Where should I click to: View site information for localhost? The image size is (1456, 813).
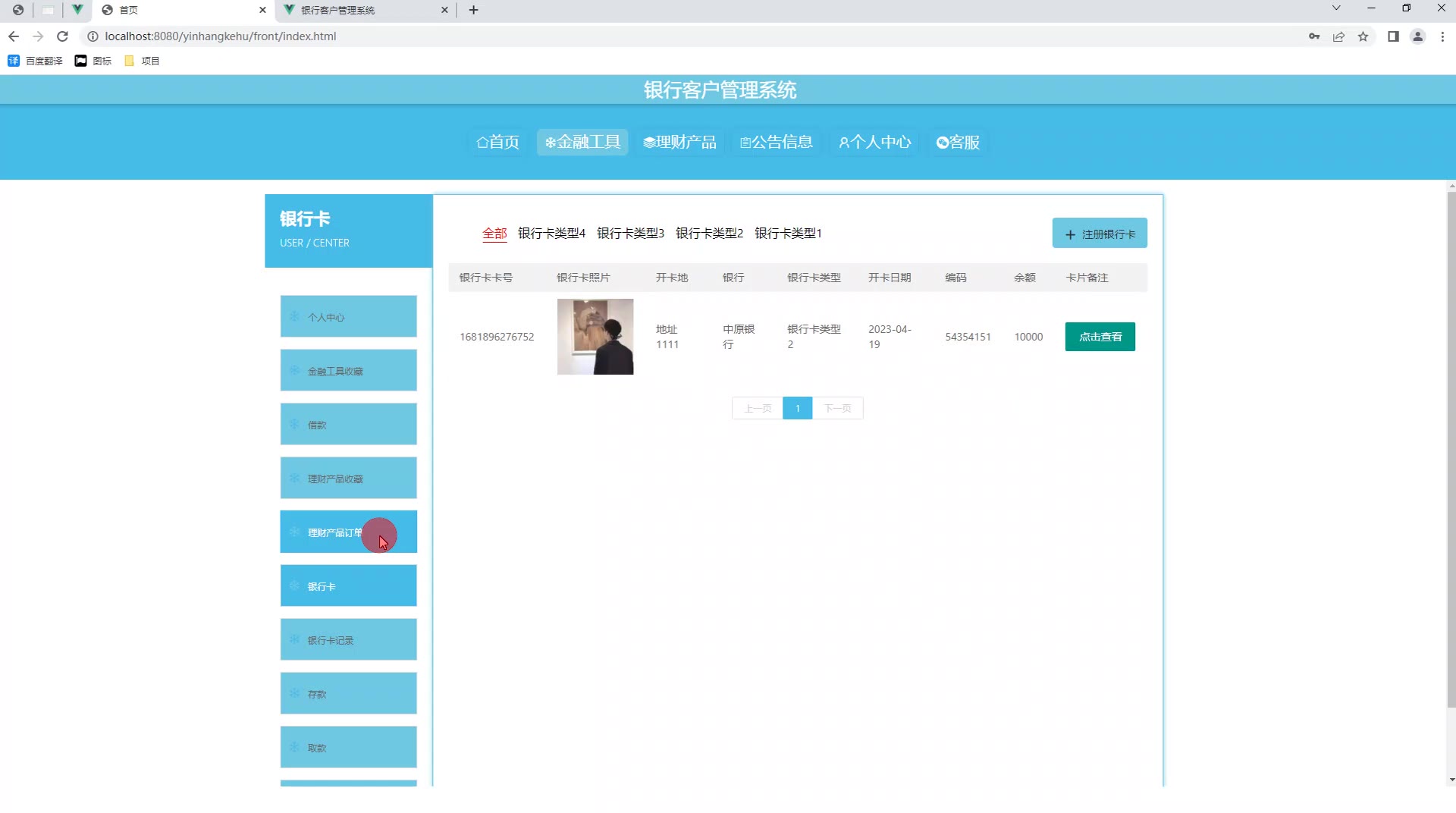[x=93, y=36]
